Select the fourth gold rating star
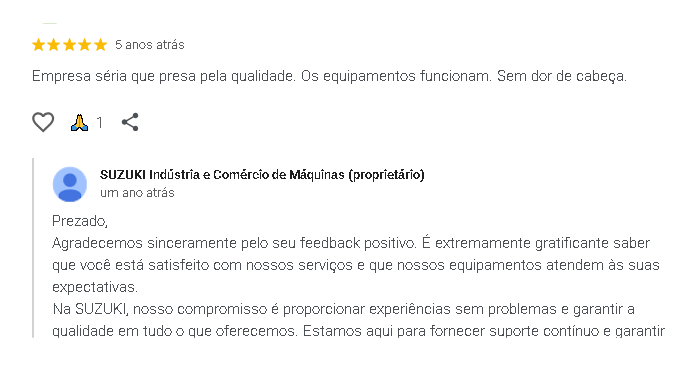 pos(85,45)
